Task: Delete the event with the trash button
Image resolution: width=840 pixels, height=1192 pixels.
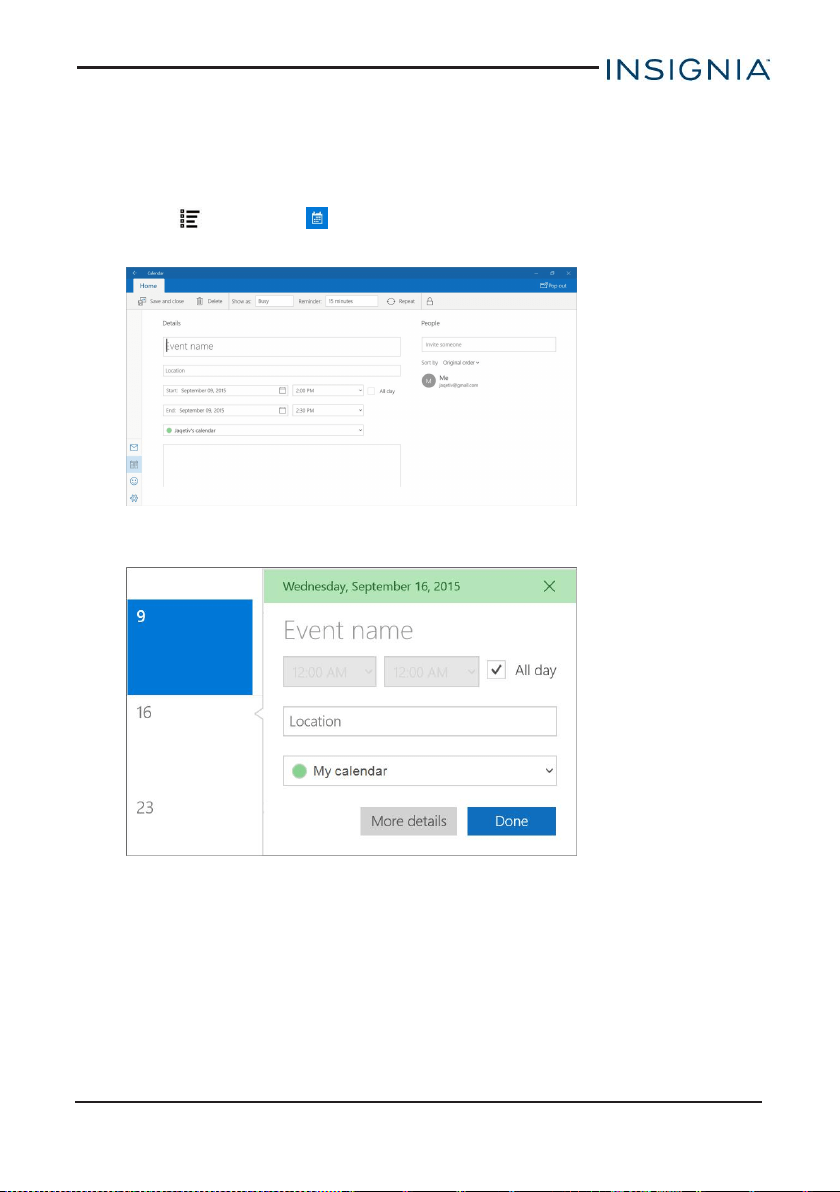Action: (x=209, y=301)
